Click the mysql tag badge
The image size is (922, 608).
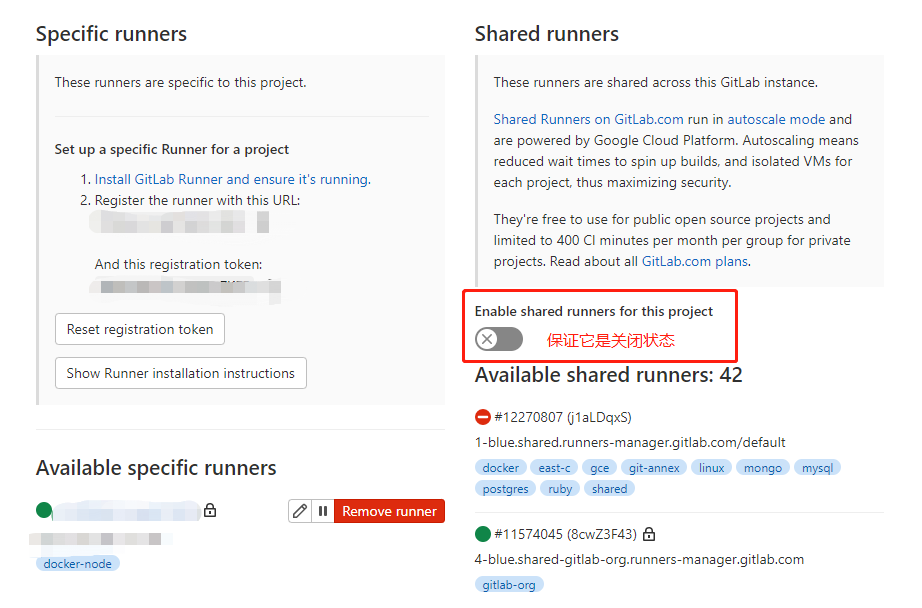point(818,467)
